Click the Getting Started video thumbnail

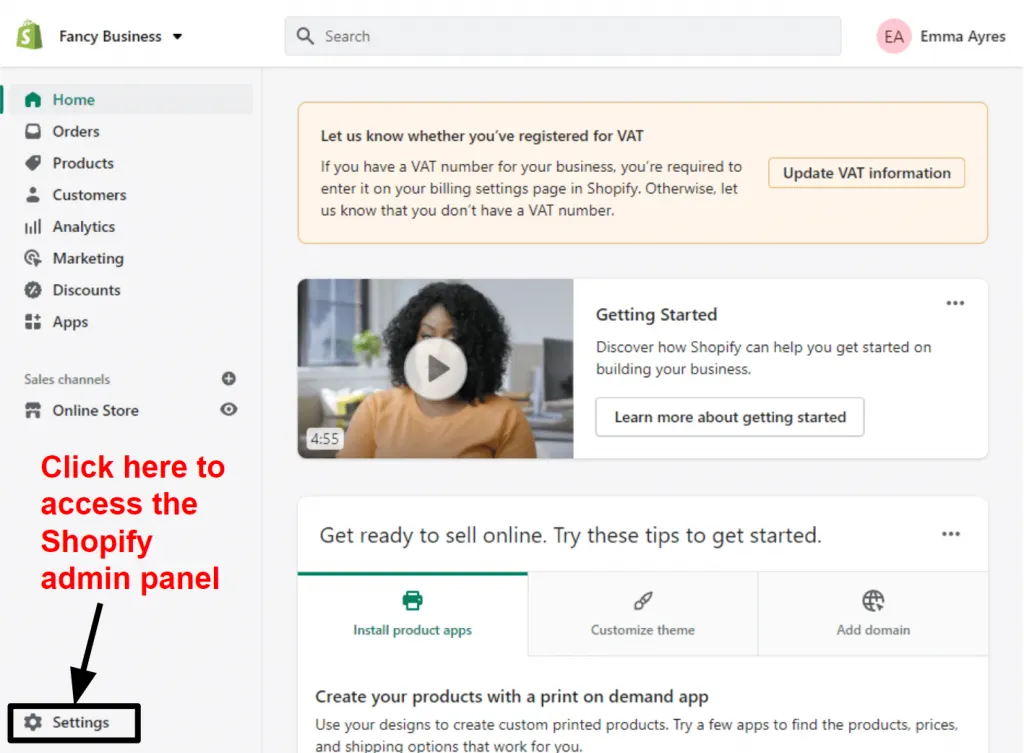436,369
